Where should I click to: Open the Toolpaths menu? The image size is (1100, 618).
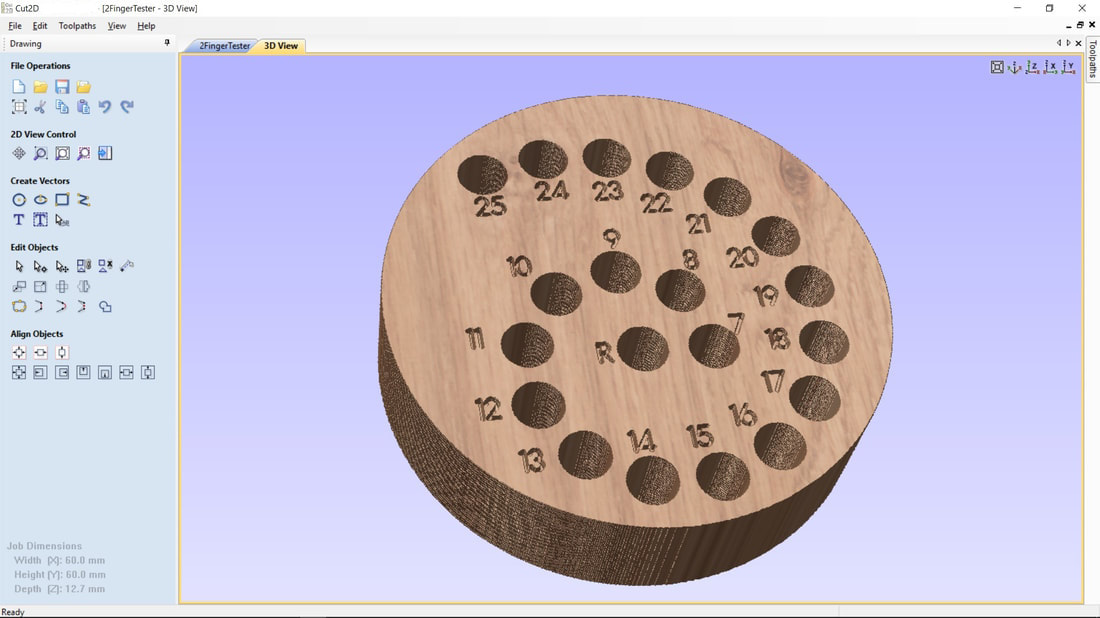click(x=77, y=26)
